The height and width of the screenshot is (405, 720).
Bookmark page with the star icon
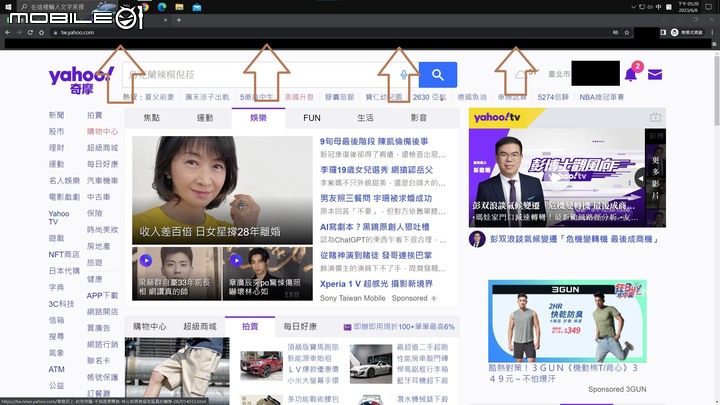[x=627, y=33]
